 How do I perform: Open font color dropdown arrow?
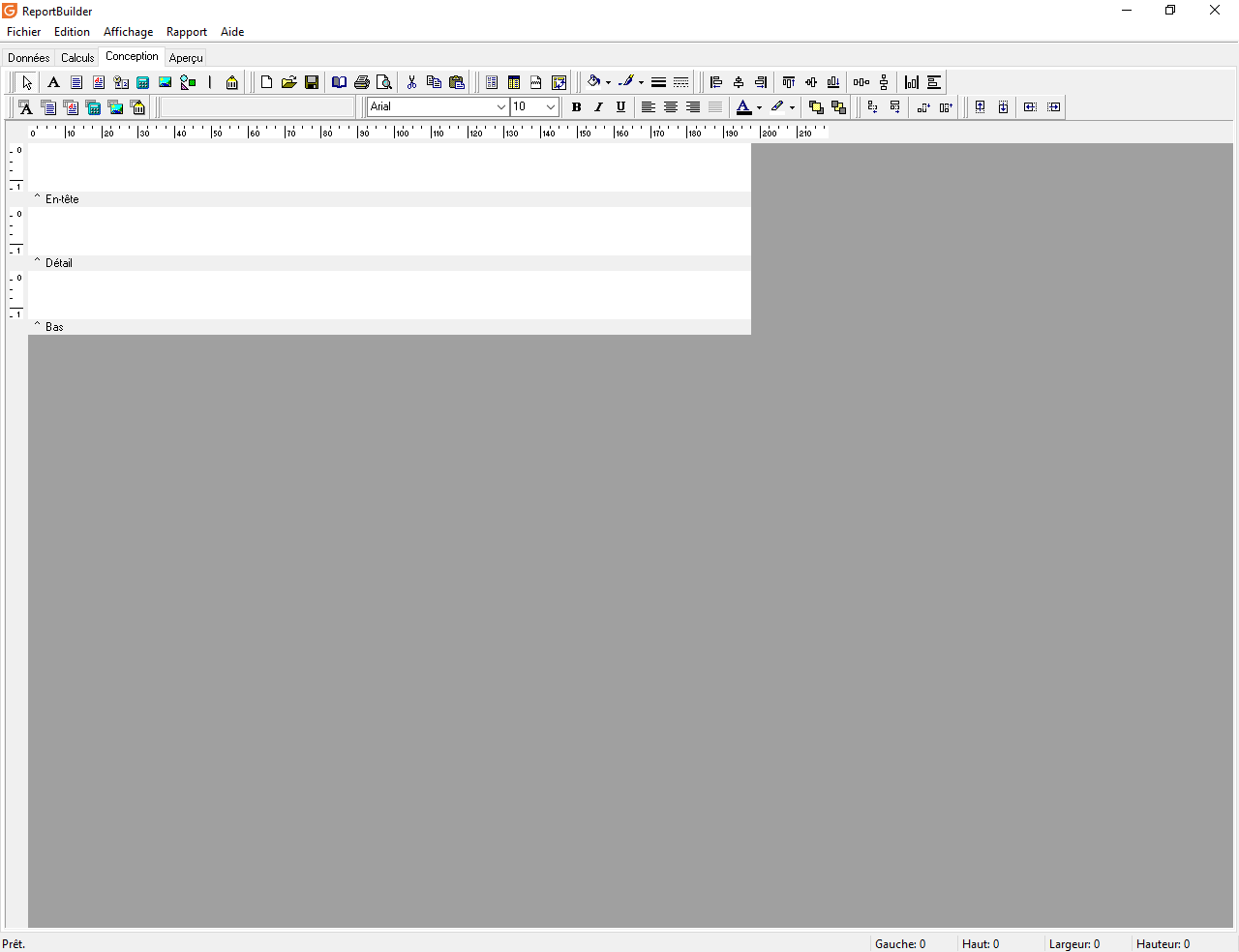[759, 108]
